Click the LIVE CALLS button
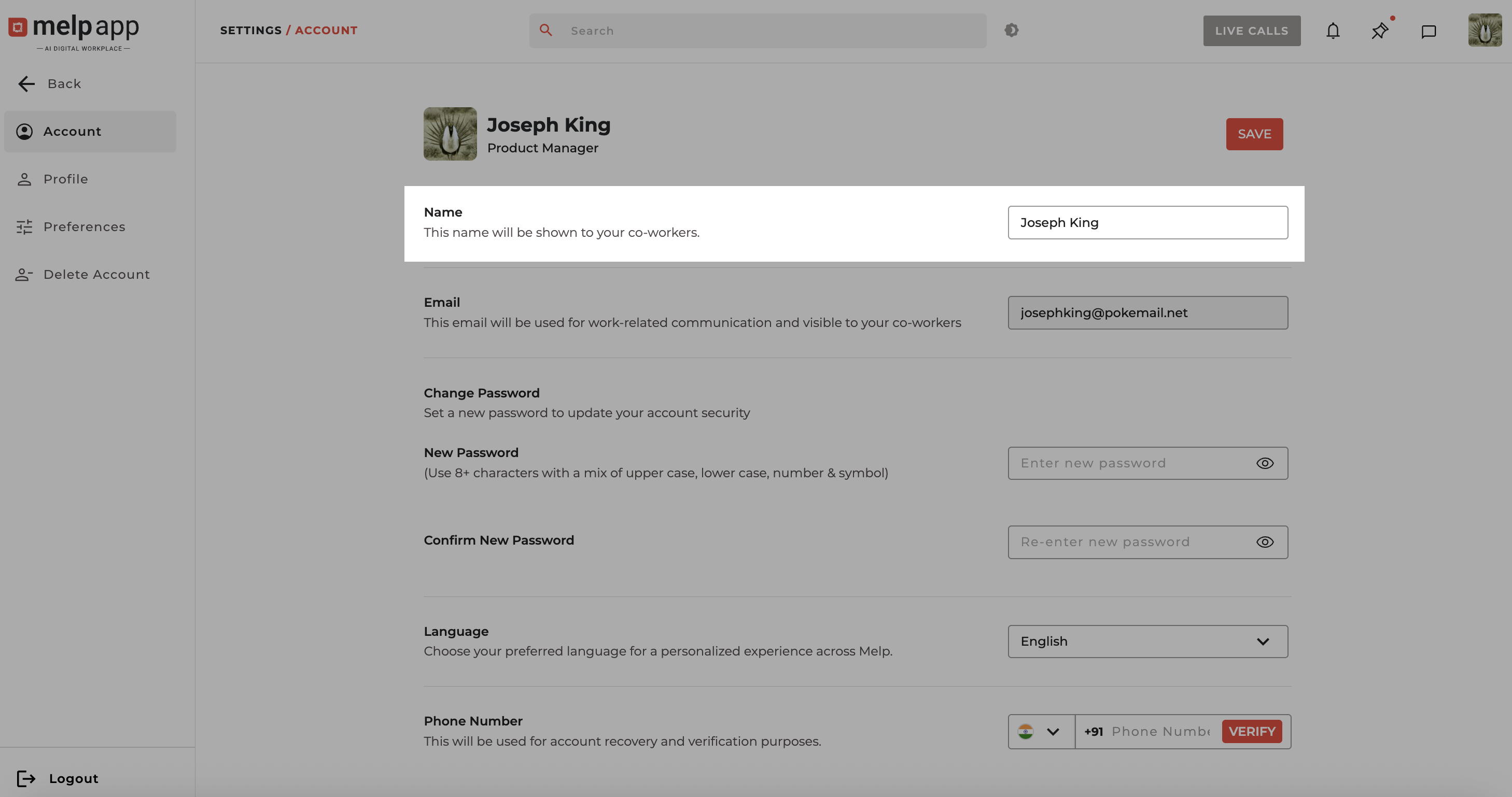This screenshot has height=797, width=1512. click(1251, 31)
